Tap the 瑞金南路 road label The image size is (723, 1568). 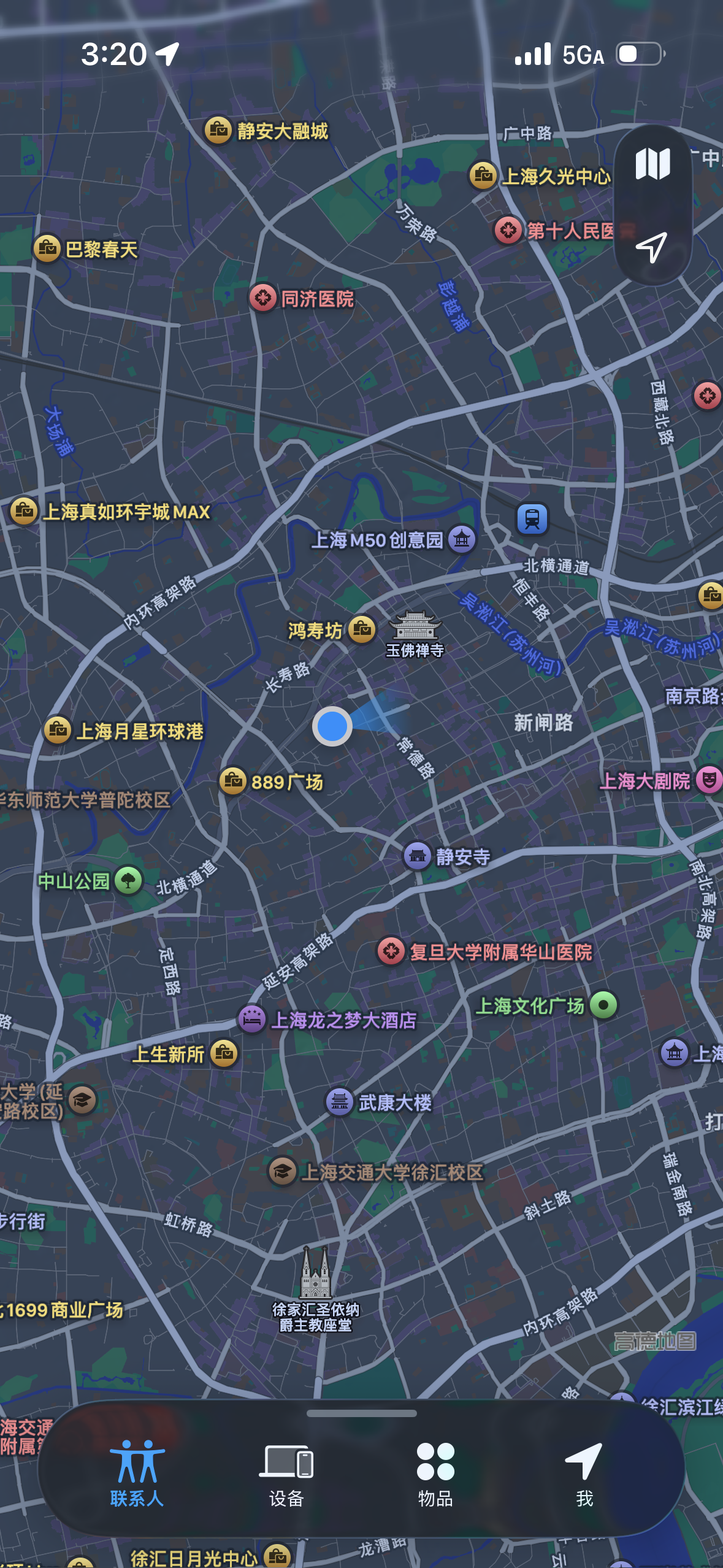pyautogui.click(x=677, y=1184)
